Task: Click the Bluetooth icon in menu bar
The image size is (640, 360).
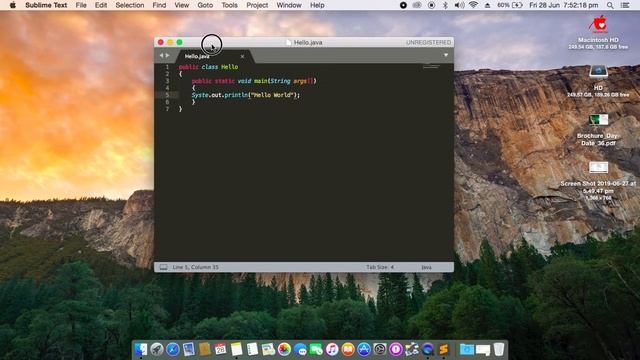Action: click(x=445, y=5)
